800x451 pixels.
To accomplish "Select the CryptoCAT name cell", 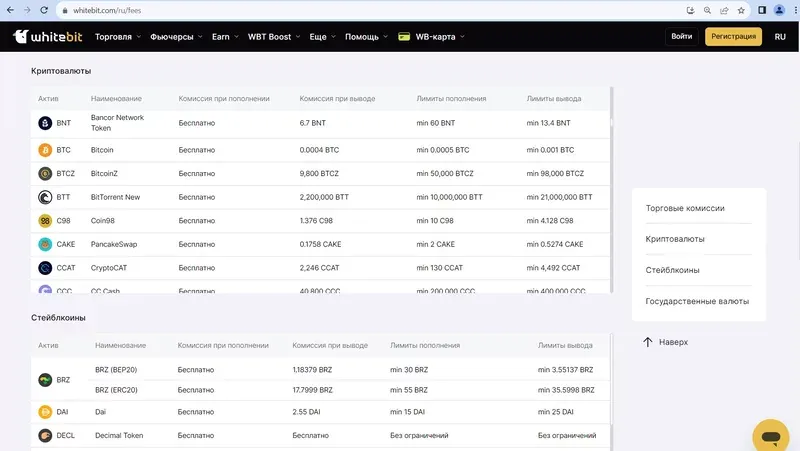I will tap(109, 267).
